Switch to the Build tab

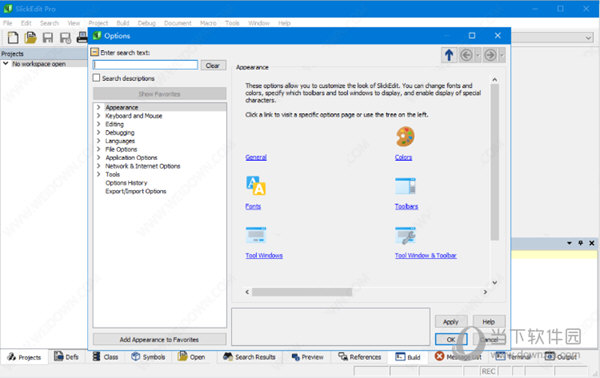[408, 357]
